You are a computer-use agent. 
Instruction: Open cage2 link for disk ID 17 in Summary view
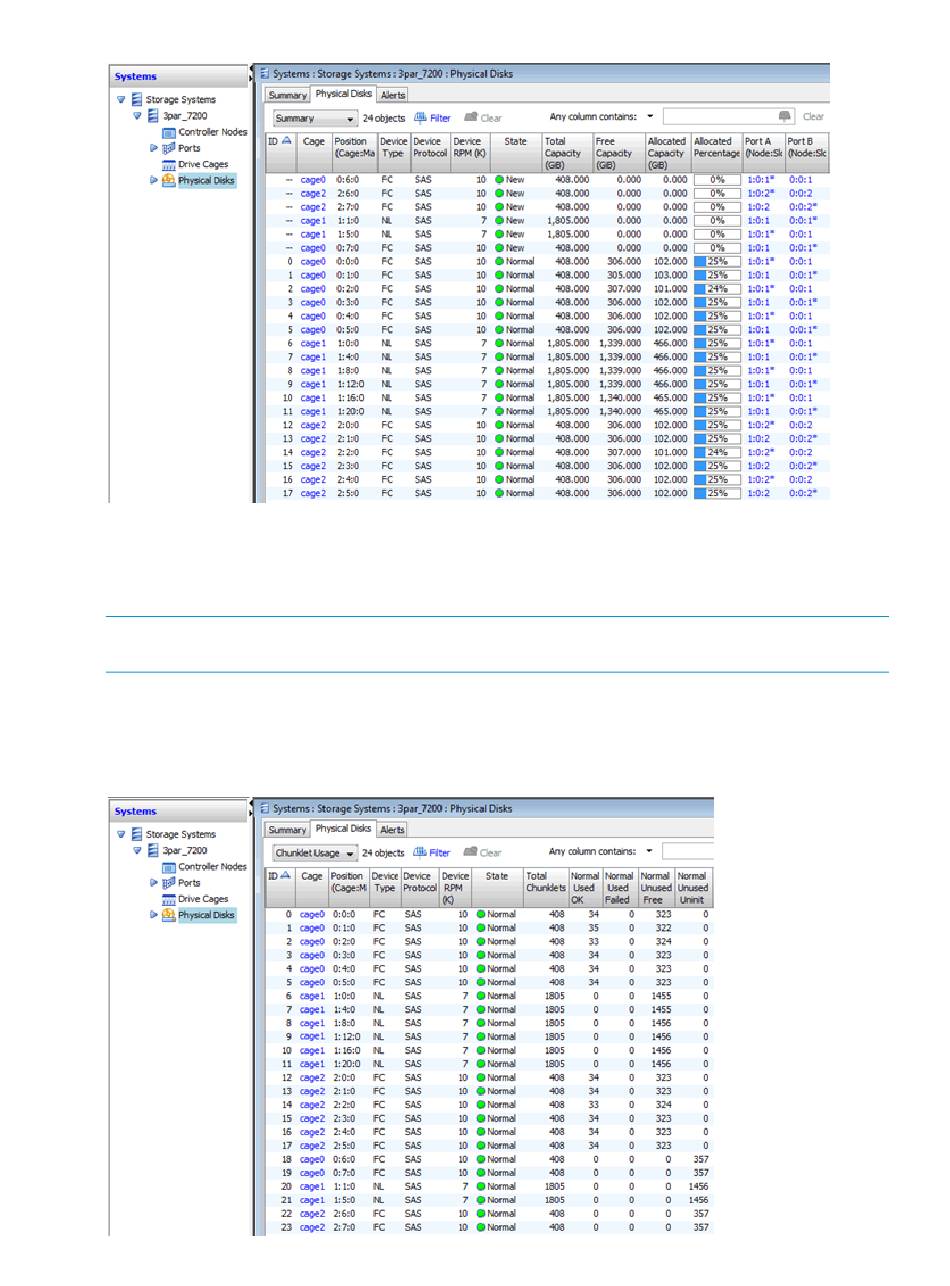tap(314, 493)
